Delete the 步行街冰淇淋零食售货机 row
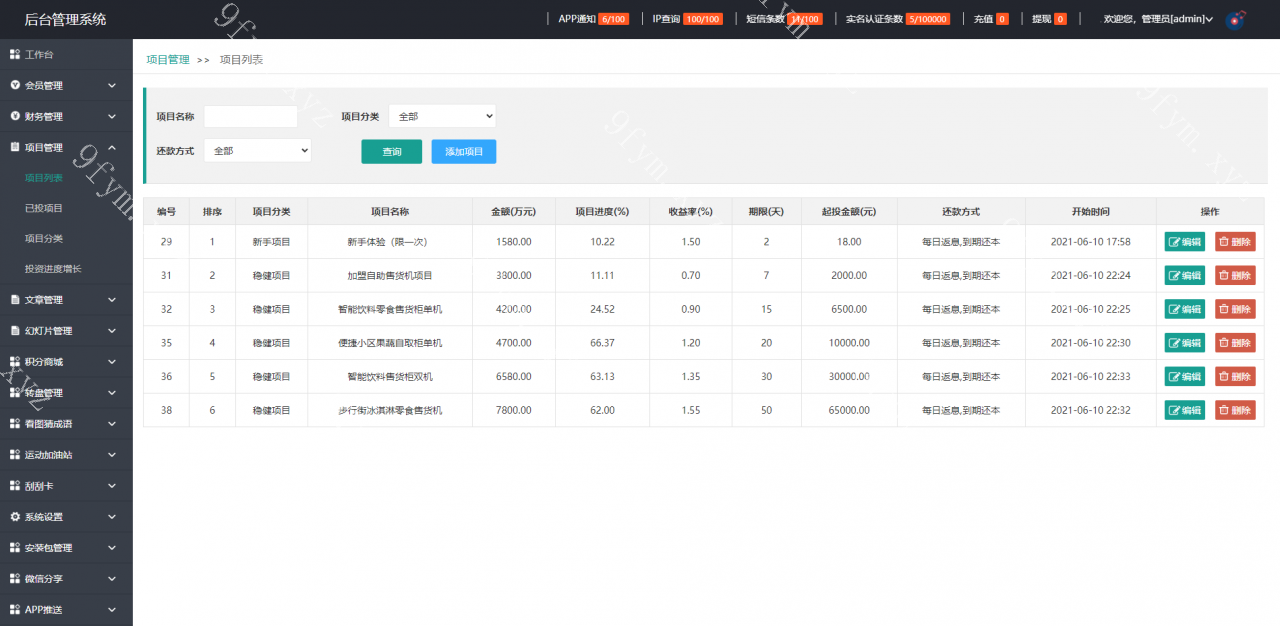Image resolution: width=1280 pixels, height=626 pixels. [1235, 410]
